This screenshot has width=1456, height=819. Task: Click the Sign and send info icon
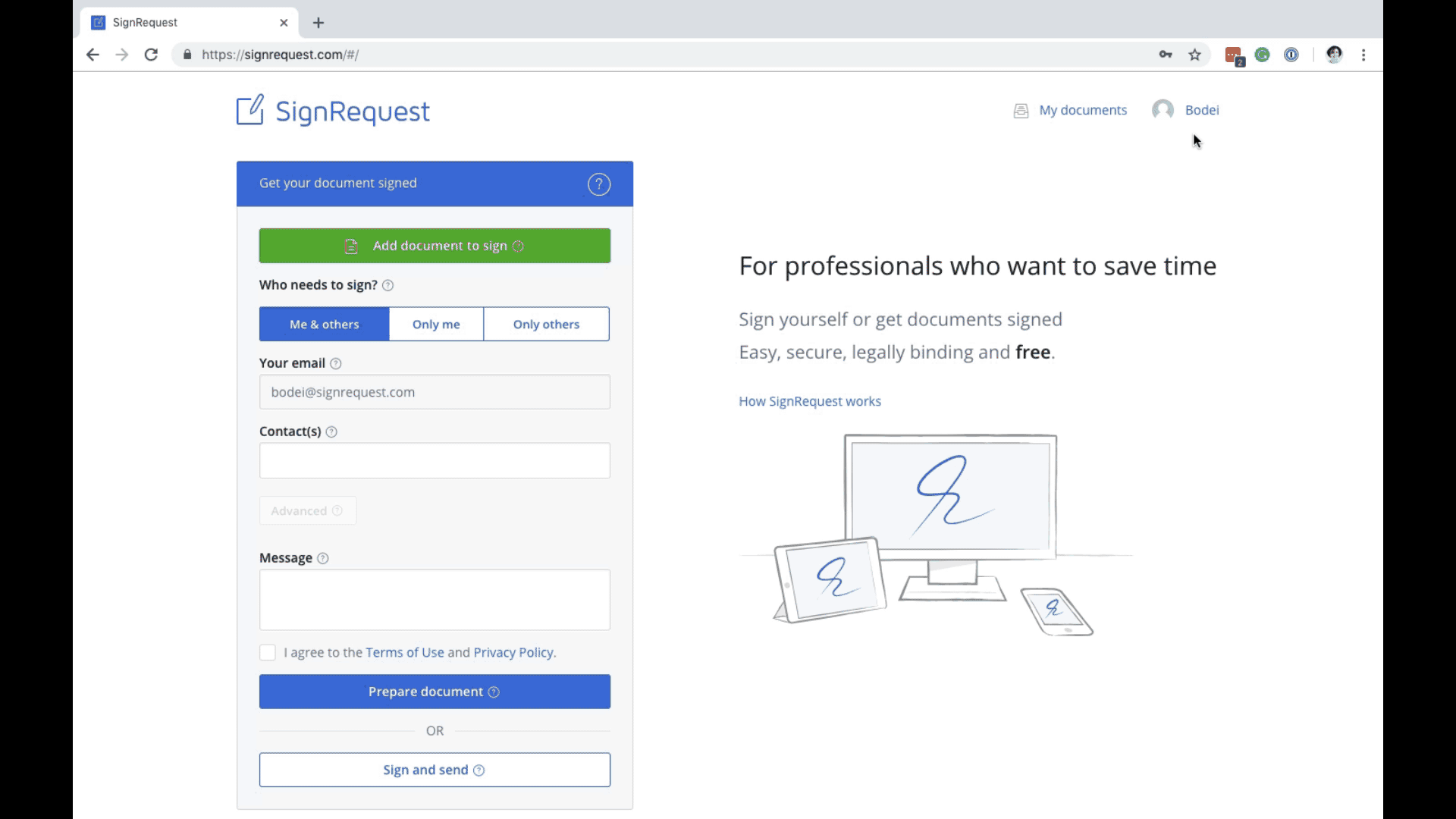(x=479, y=770)
